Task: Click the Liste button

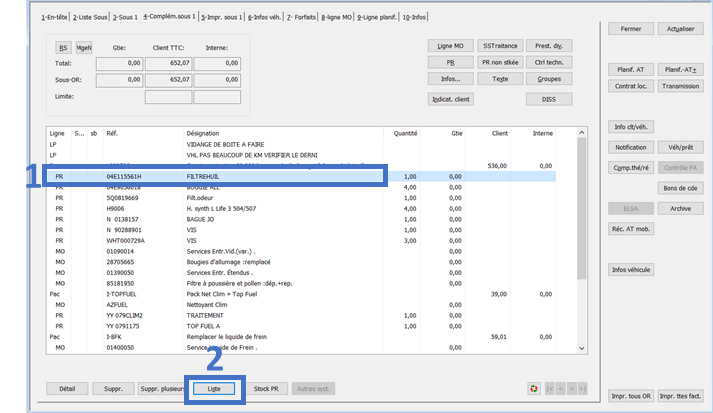Action: (x=214, y=389)
